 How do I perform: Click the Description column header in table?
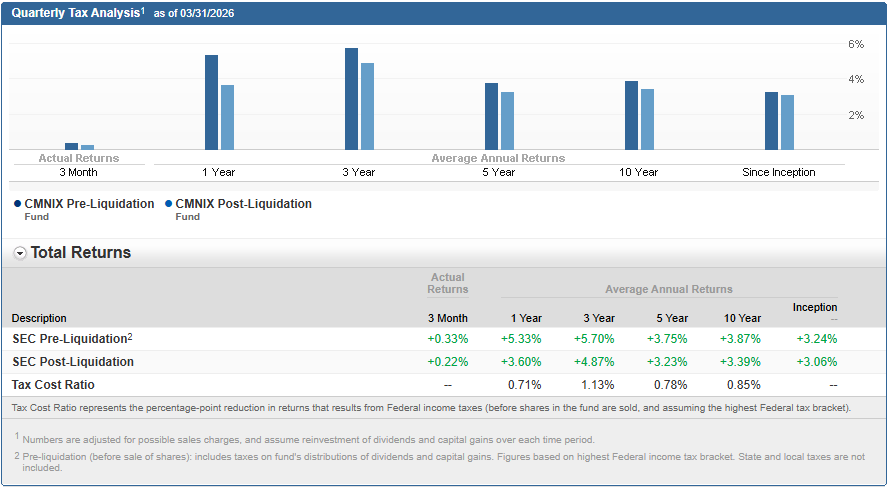[x=39, y=318]
